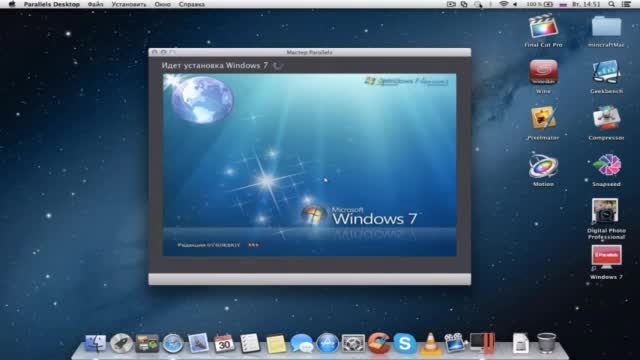Open the Wine desktop icon
640x360 pixels.
pyautogui.click(x=543, y=72)
